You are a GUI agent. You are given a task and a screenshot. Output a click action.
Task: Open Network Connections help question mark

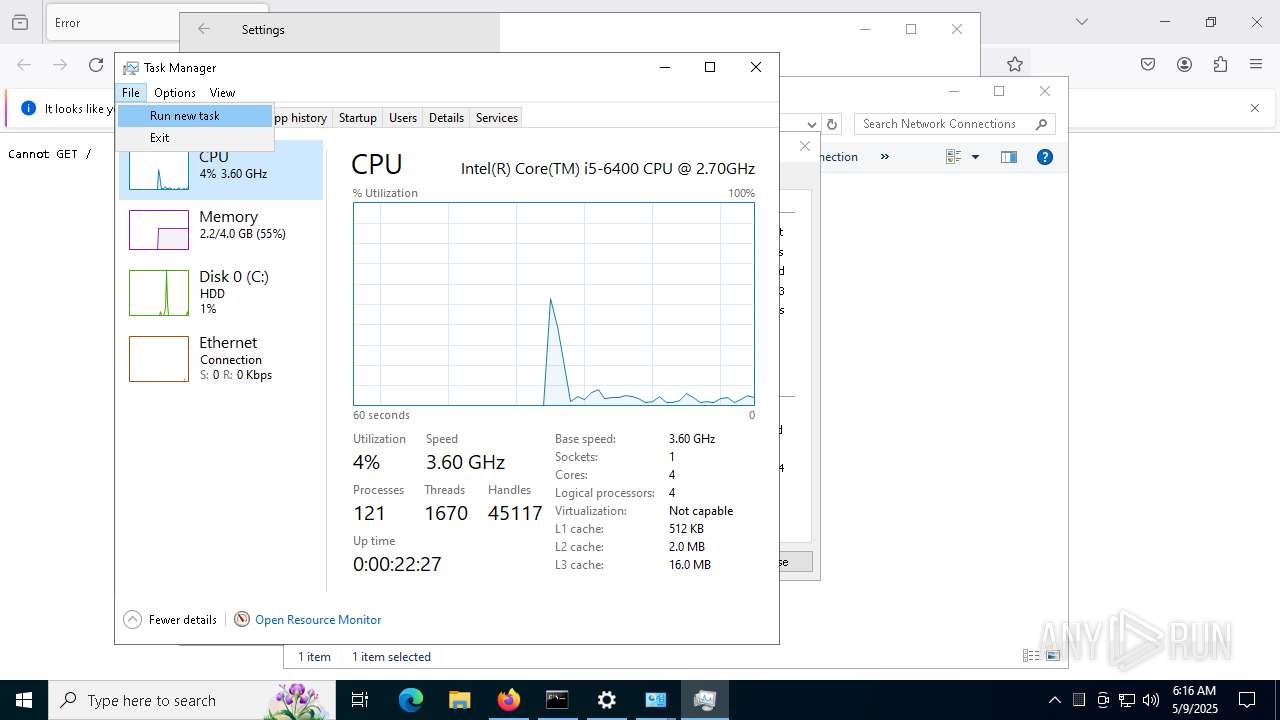coord(1045,157)
